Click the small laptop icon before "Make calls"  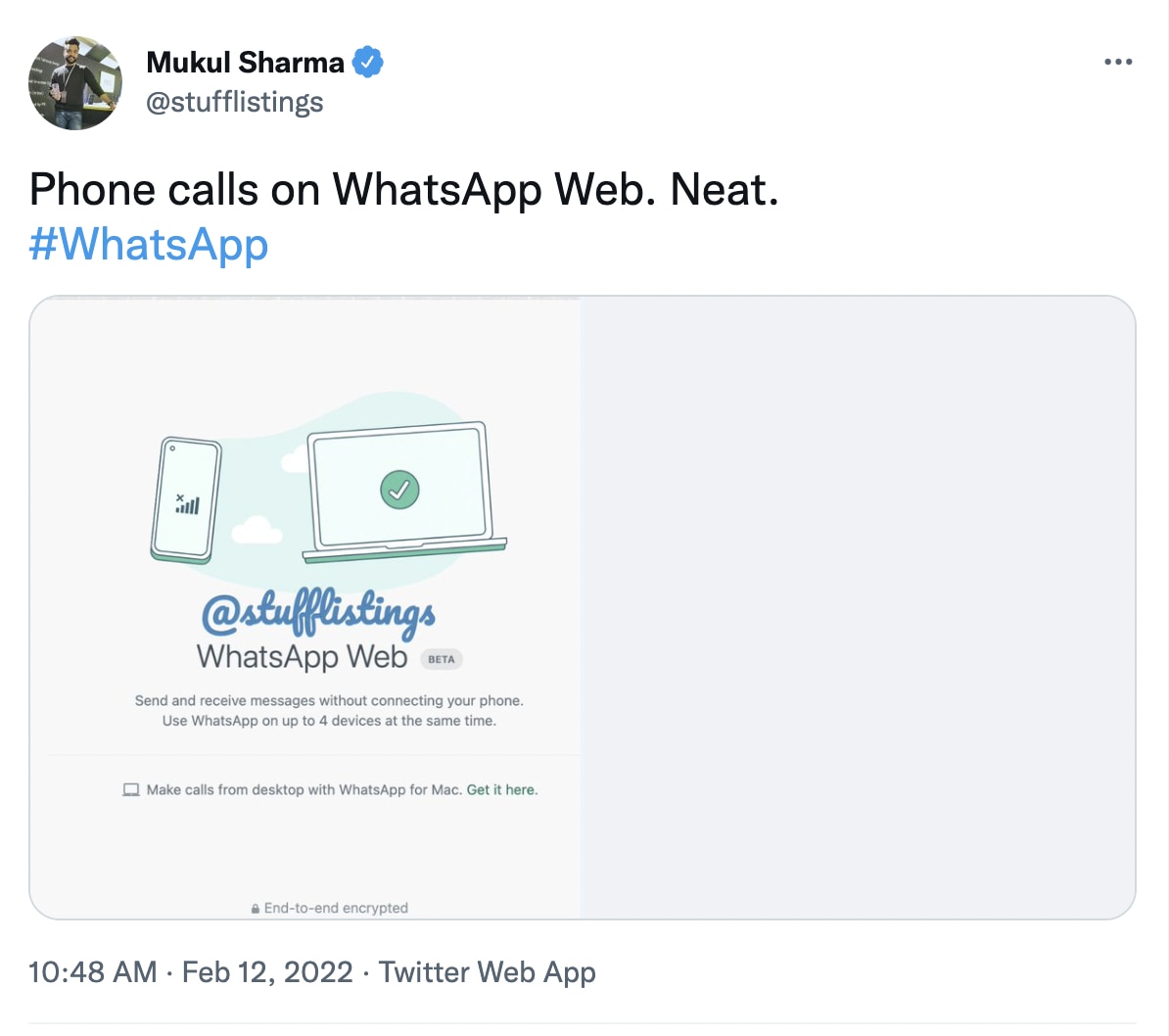click(x=131, y=789)
